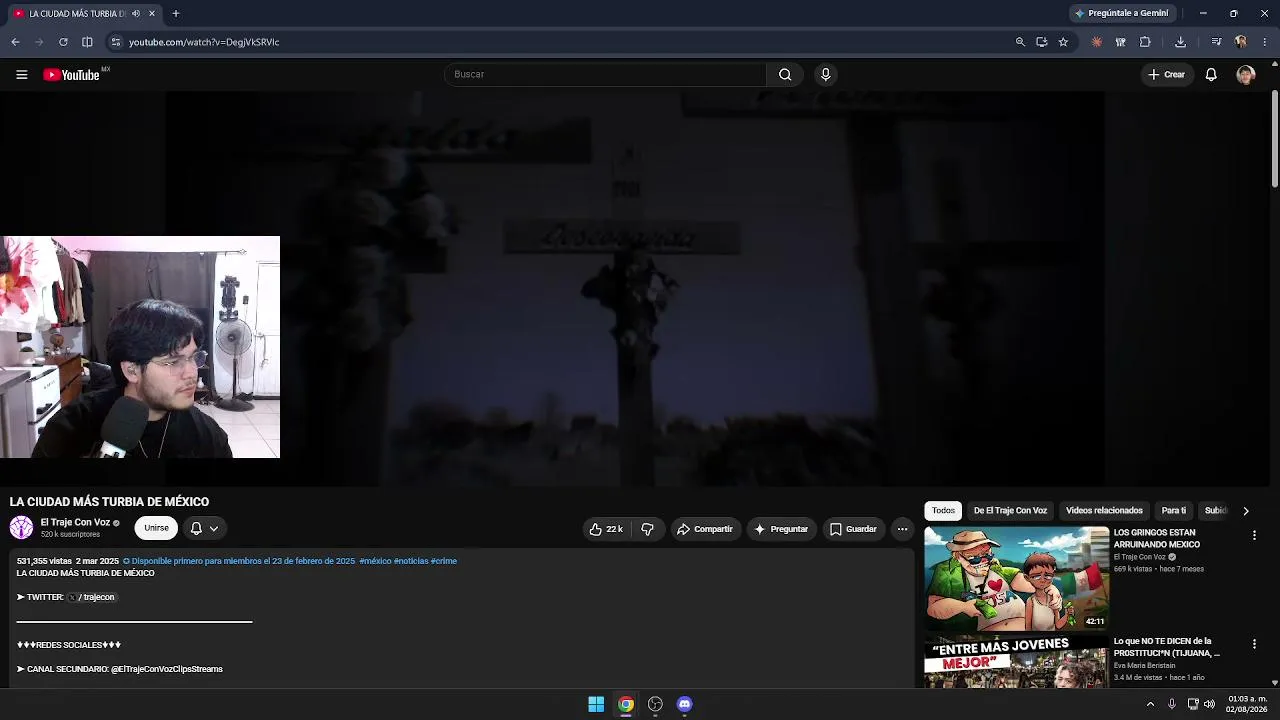Open the YouTube guide hamburger menu
This screenshot has height=720, width=1280.
pos(21,74)
